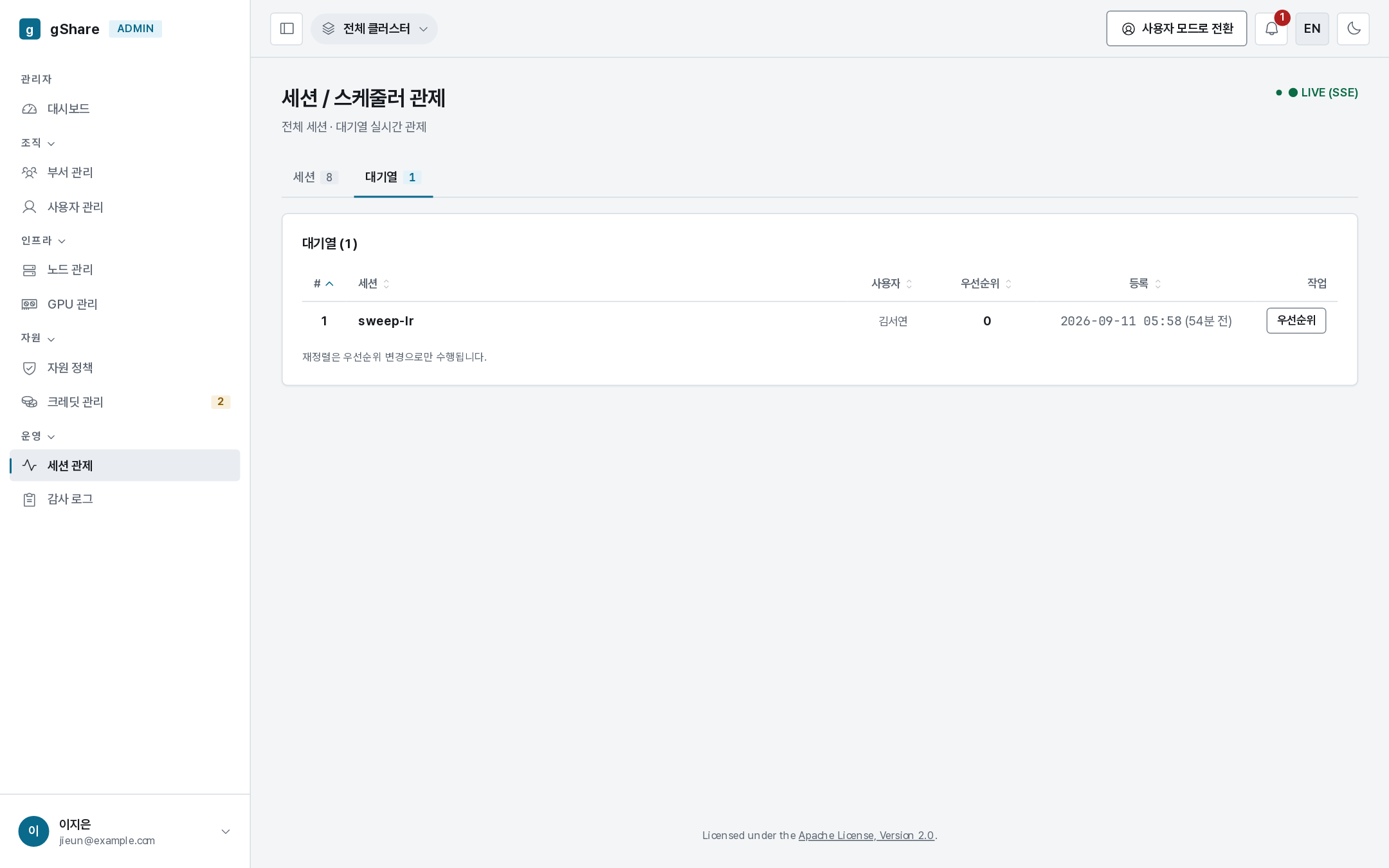This screenshot has height=868, width=1389.
Task: Collapse the 조직 sidebar section
Action: tap(38, 143)
